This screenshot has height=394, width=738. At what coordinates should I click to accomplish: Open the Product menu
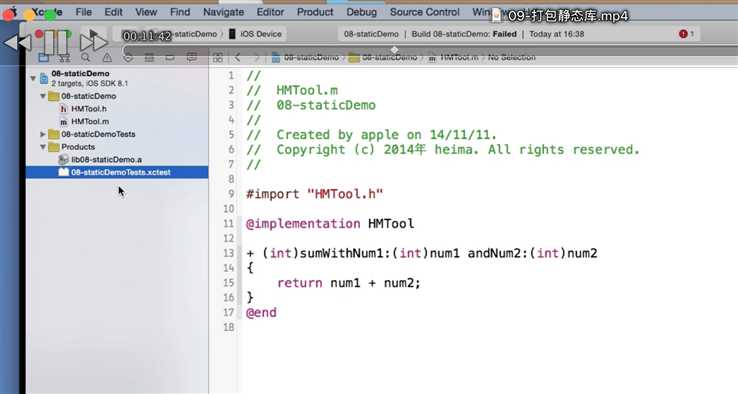click(x=315, y=12)
